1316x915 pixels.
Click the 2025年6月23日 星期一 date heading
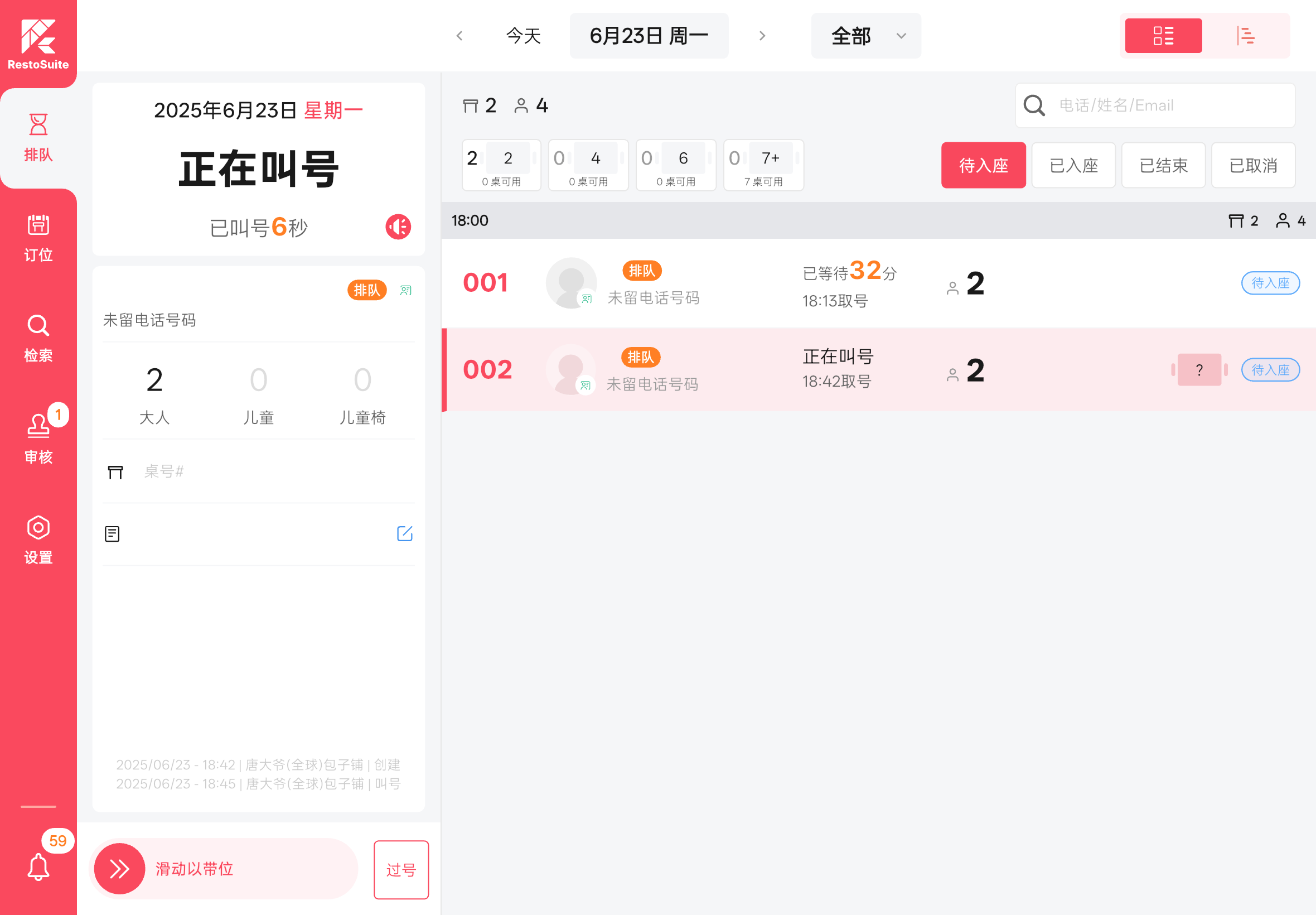(x=258, y=110)
